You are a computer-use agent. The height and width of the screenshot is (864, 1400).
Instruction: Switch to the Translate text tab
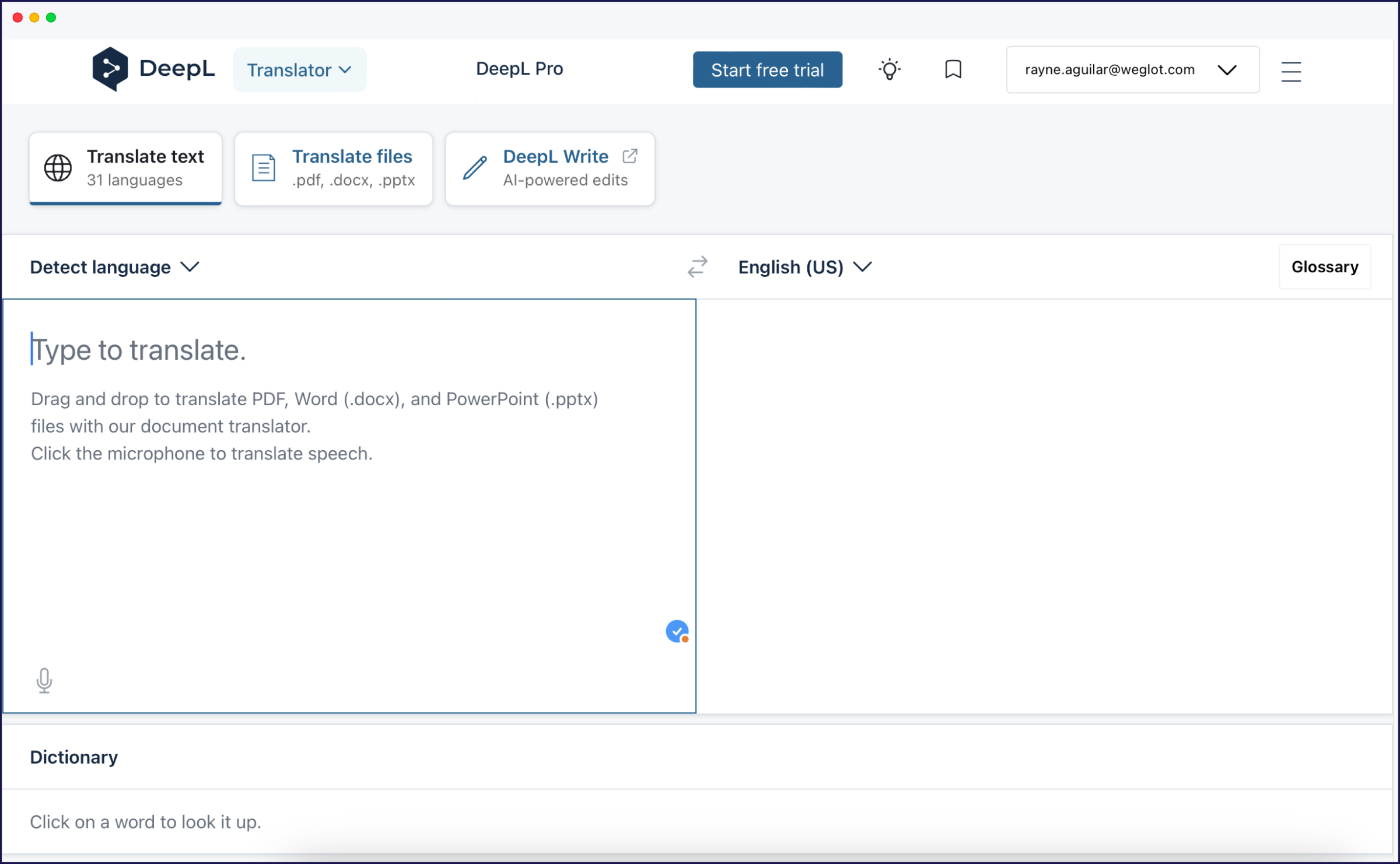click(125, 168)
